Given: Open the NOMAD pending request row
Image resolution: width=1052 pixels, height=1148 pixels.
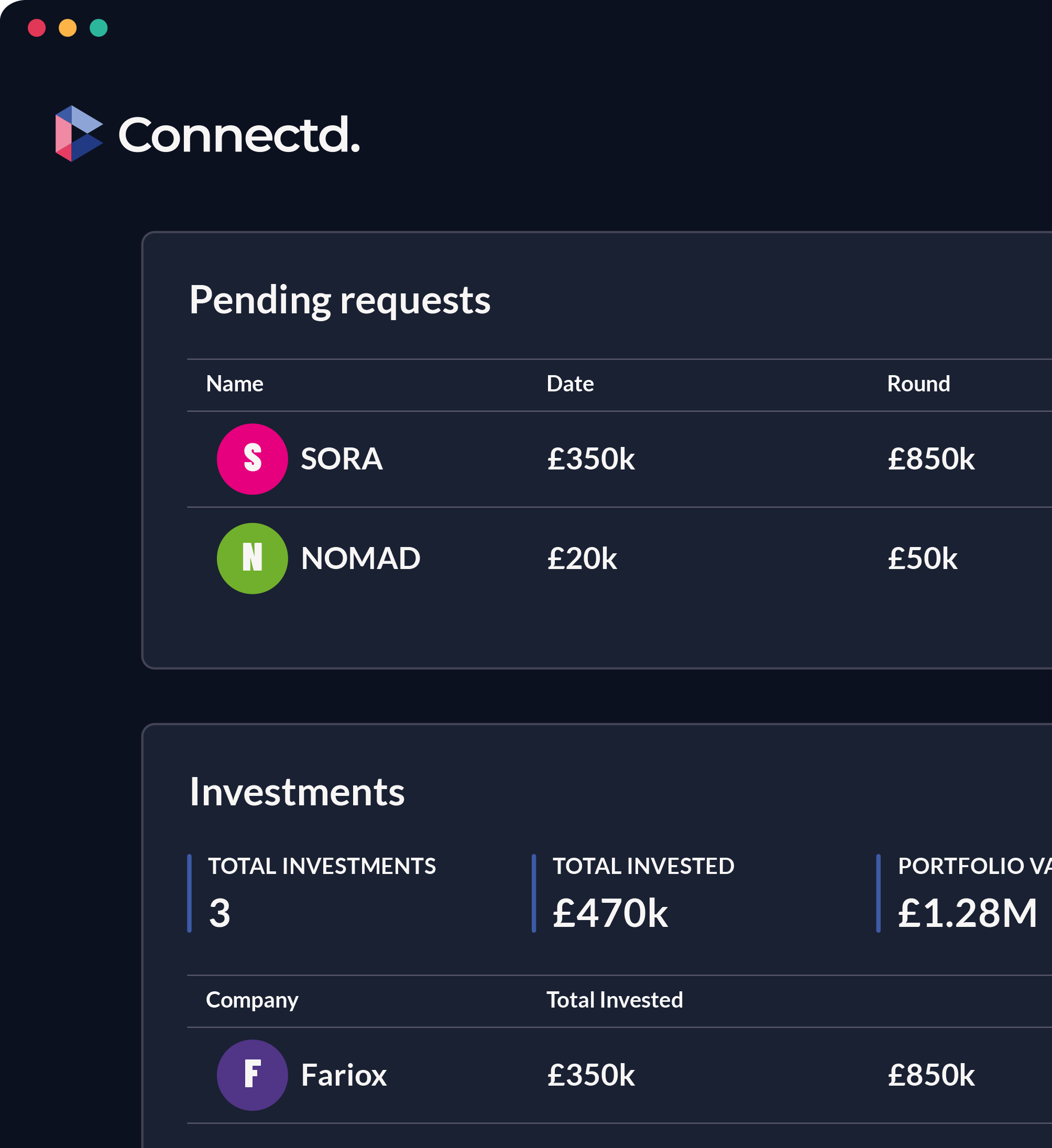Looking at the screenshot, I should (512, 559).
